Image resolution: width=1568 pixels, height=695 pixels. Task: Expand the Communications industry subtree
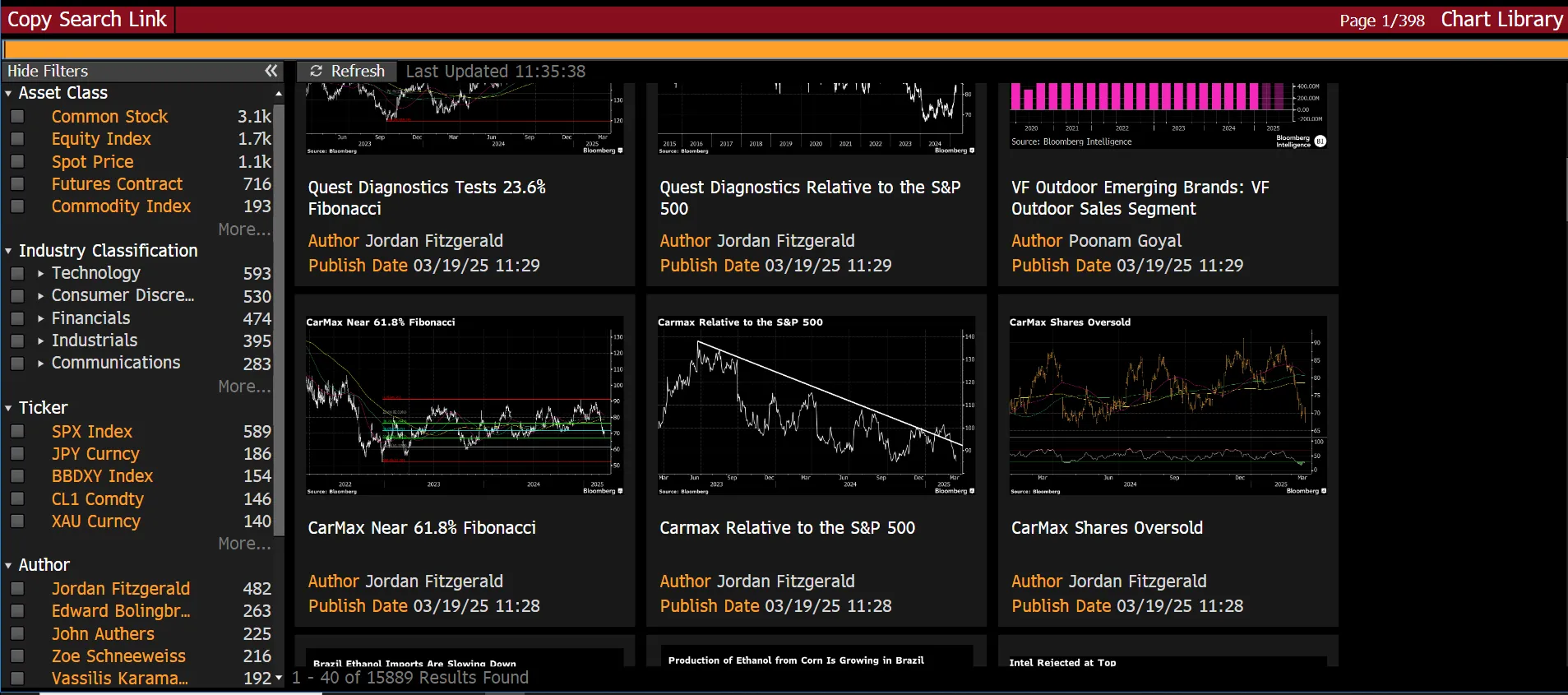coord(40,363)
